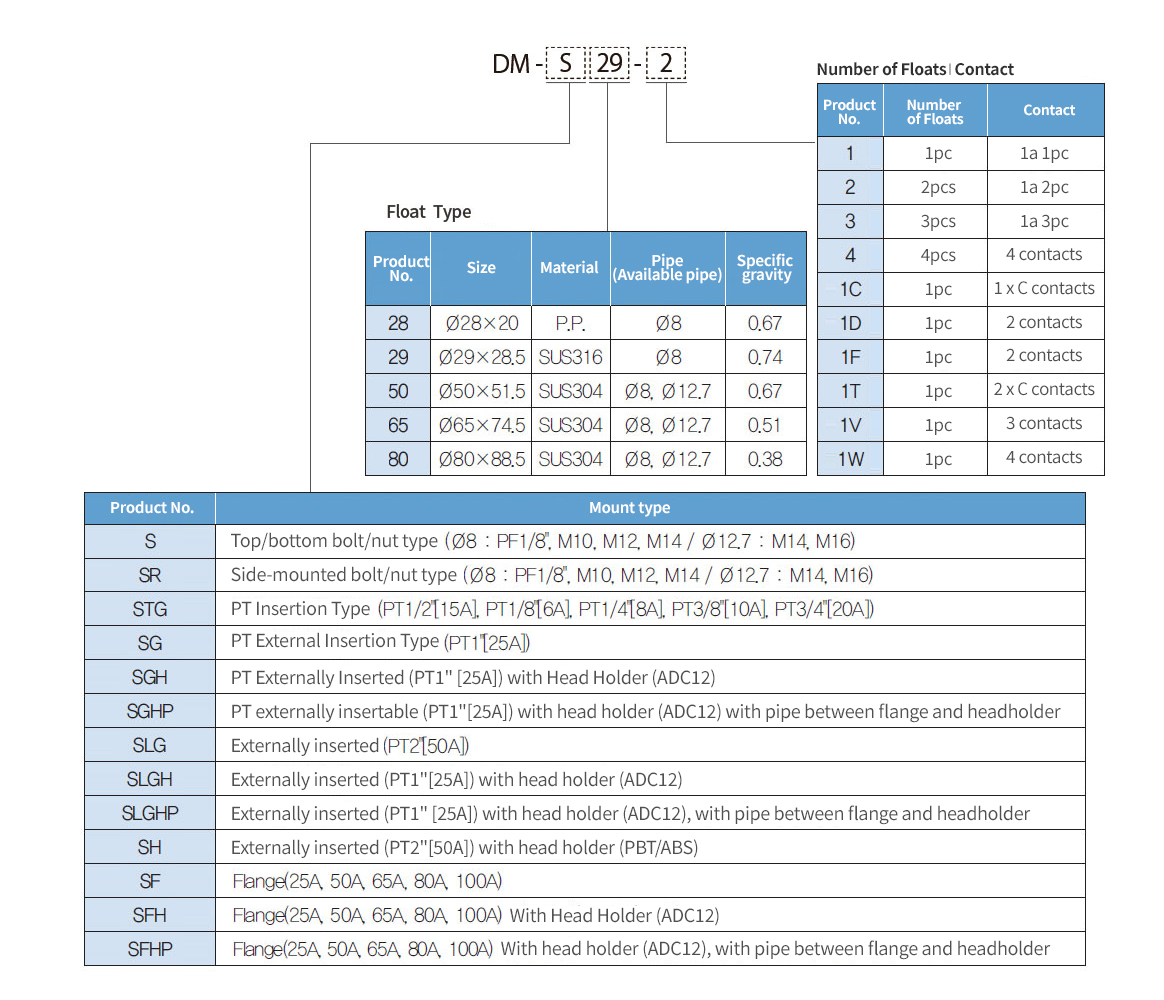Click contact product number '1W'
1164x1000 pixels.
coord(850,459)
